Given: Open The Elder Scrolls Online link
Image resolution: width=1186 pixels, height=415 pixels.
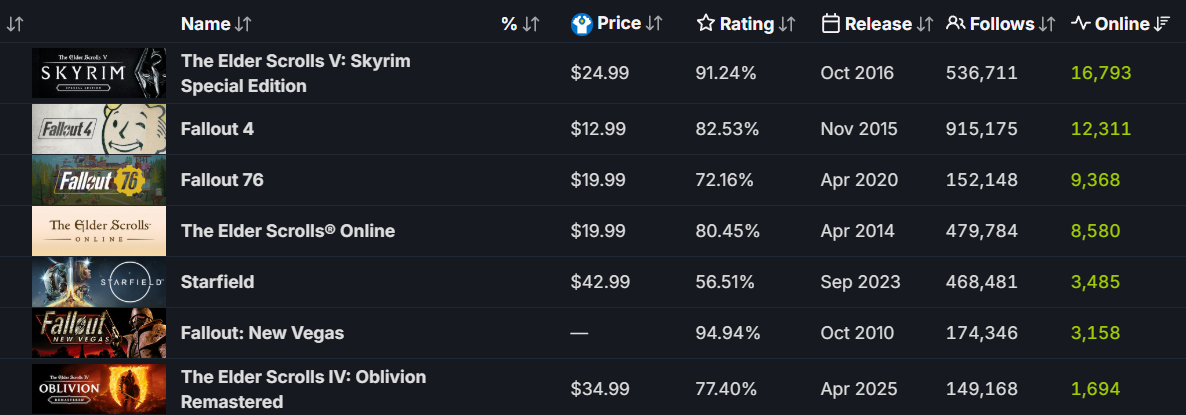Looking at the screenshot, I should [288, 231].
